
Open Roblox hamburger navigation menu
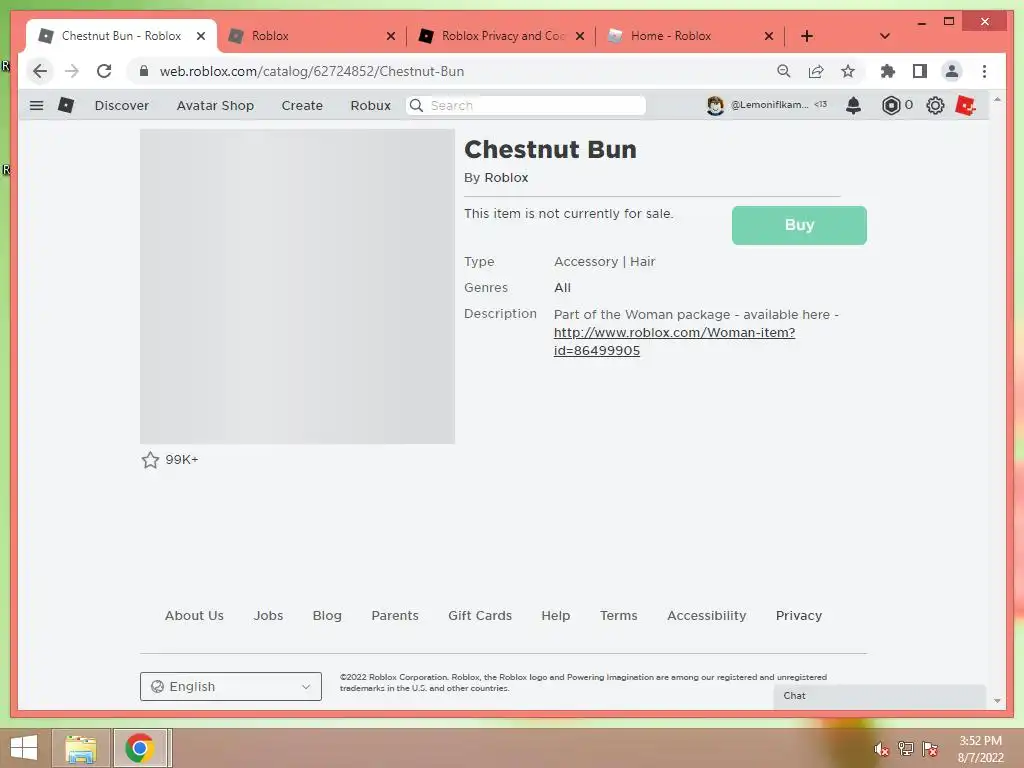(37, 105)
